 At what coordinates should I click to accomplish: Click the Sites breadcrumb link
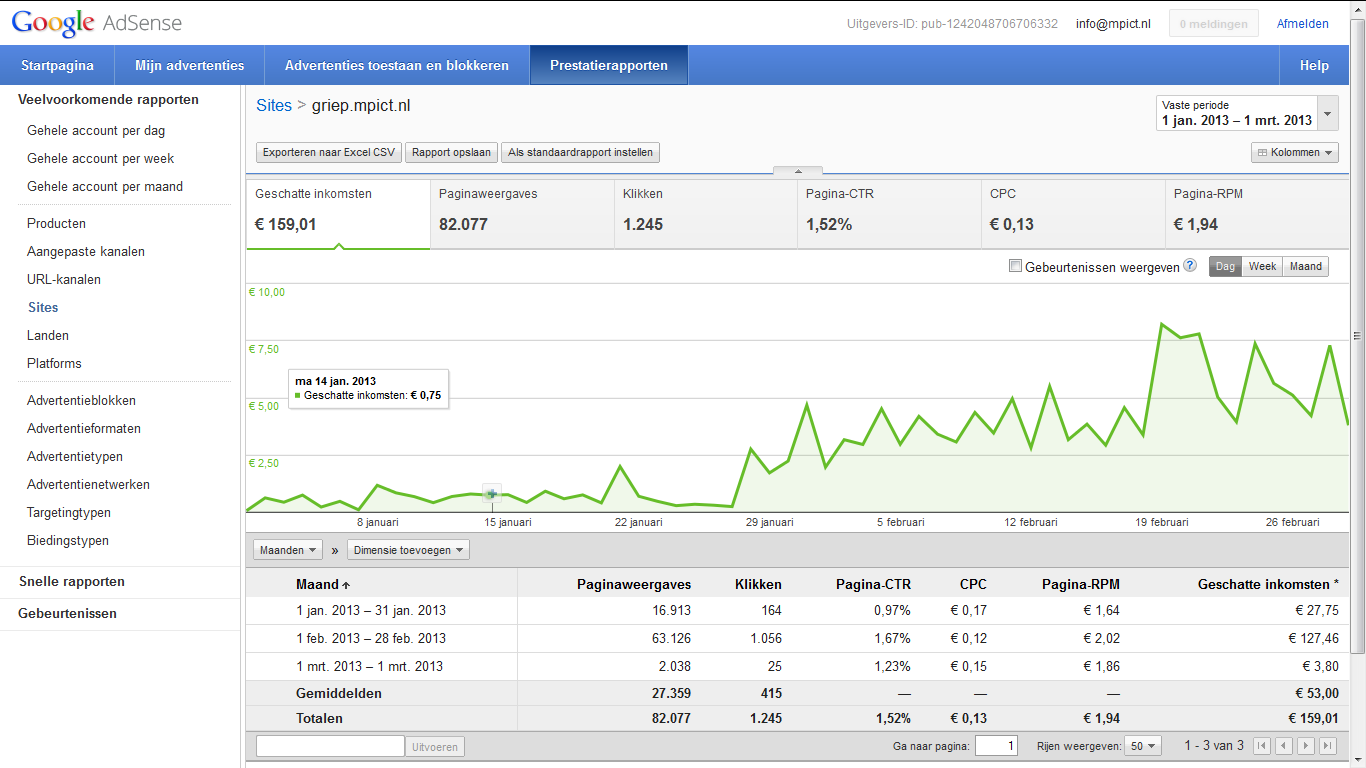[x=274, y=105]
